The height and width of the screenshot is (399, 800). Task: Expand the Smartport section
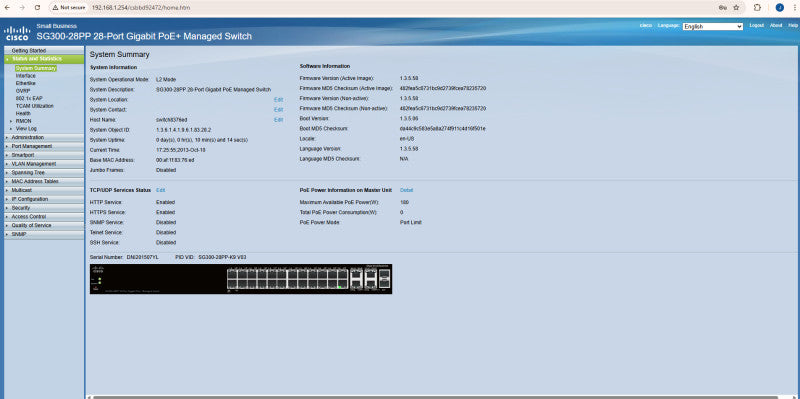coord(44,155)
